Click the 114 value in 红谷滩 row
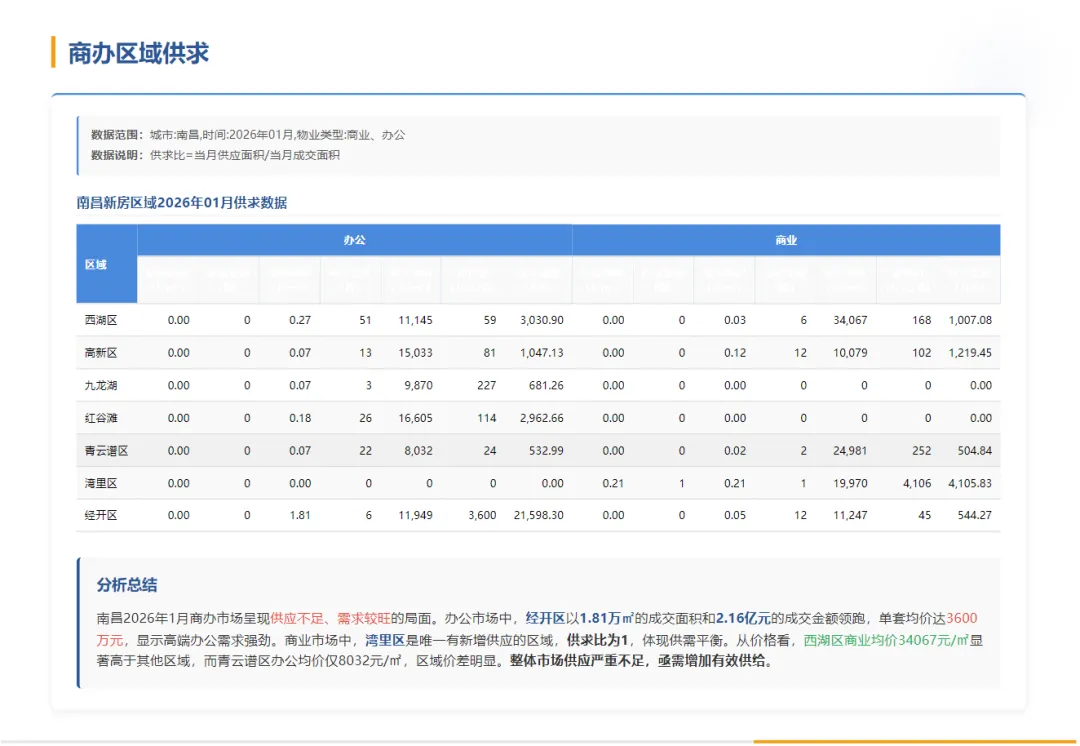The width and height of the screenshot is (1080, 746). 486,418
